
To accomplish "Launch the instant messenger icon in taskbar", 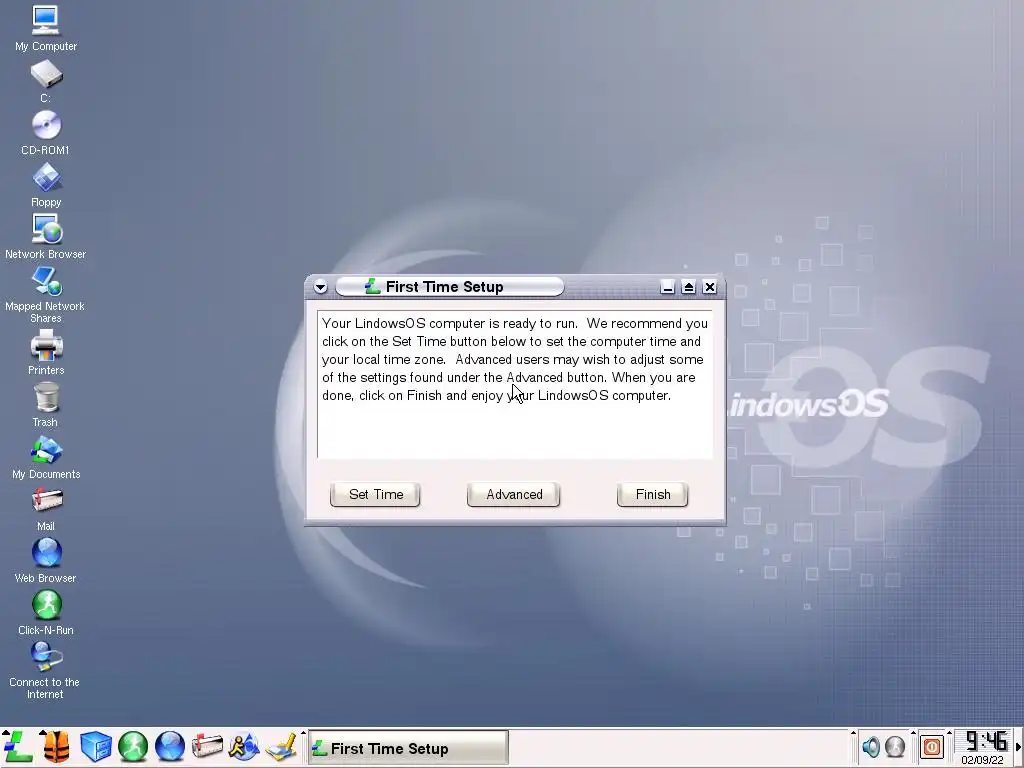I will tap(244, 746).
